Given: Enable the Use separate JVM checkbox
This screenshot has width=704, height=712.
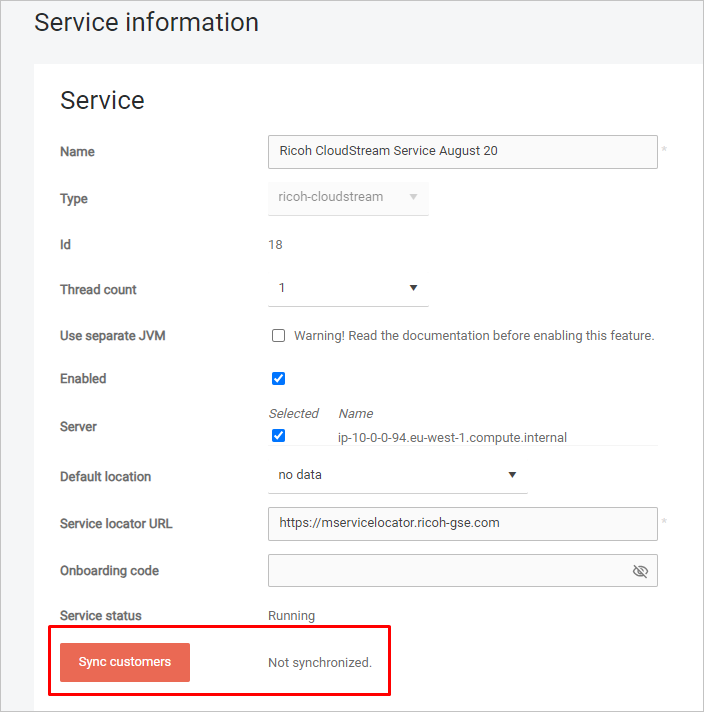Looking at the screenshot, I should coord(279,336).
